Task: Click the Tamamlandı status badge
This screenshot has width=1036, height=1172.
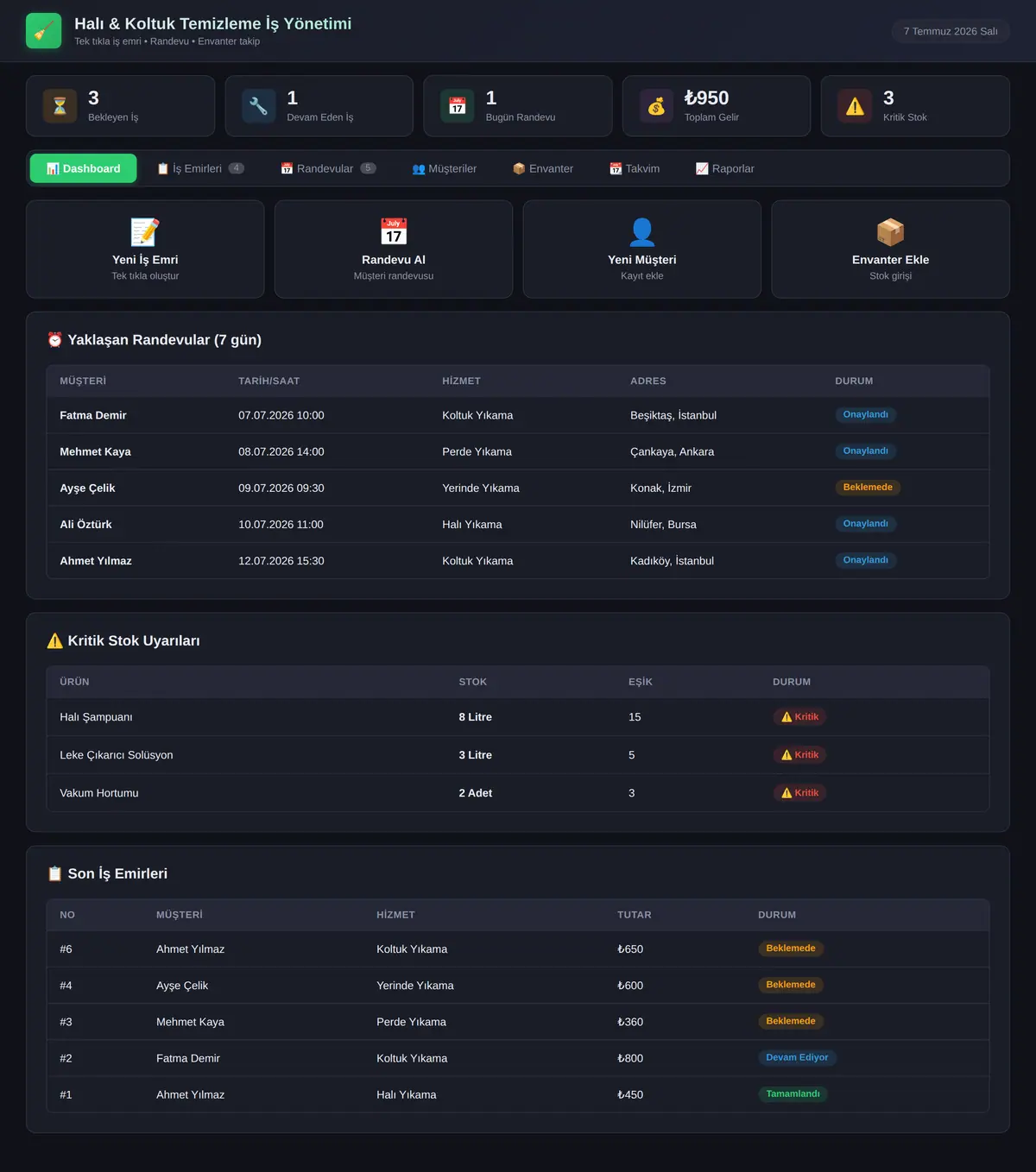Action: [x=793, y=1094]
